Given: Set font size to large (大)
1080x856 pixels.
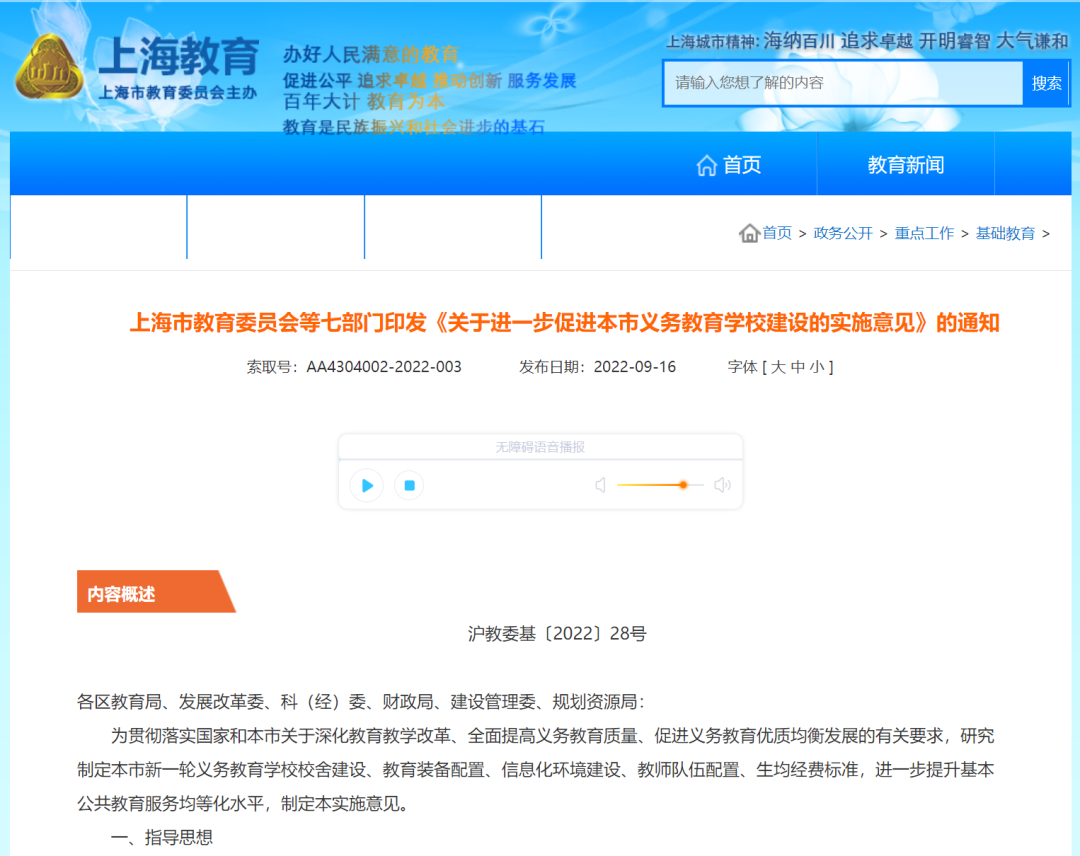Looking at the screenshot, I should 776,367.
